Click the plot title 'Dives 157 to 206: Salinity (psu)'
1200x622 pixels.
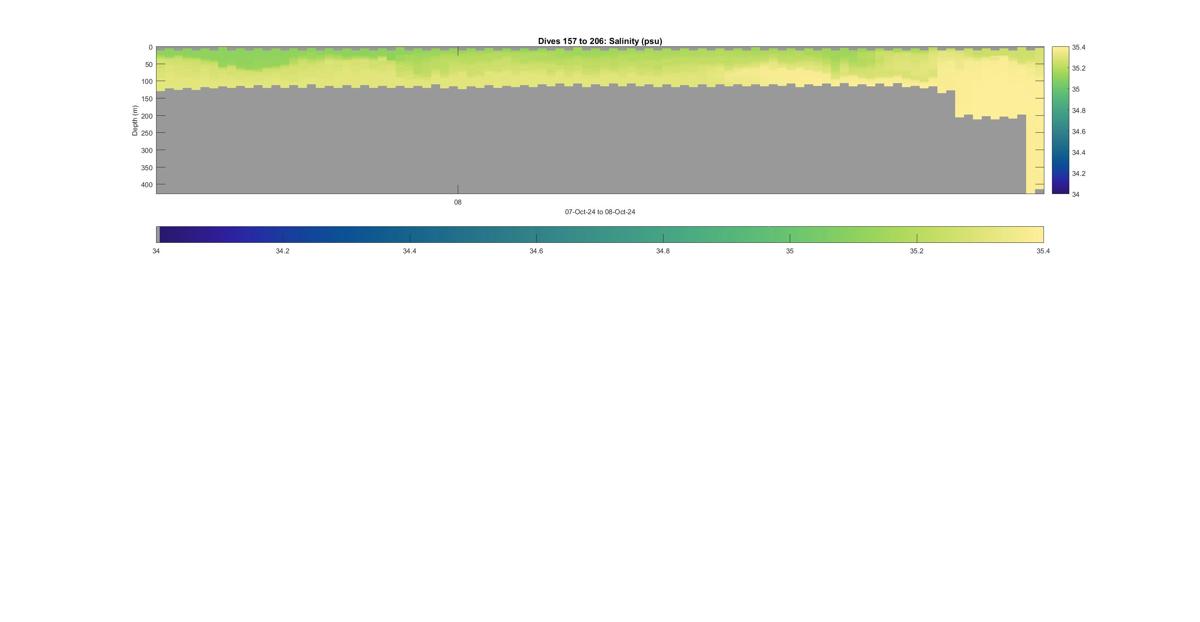pos(600,41)
